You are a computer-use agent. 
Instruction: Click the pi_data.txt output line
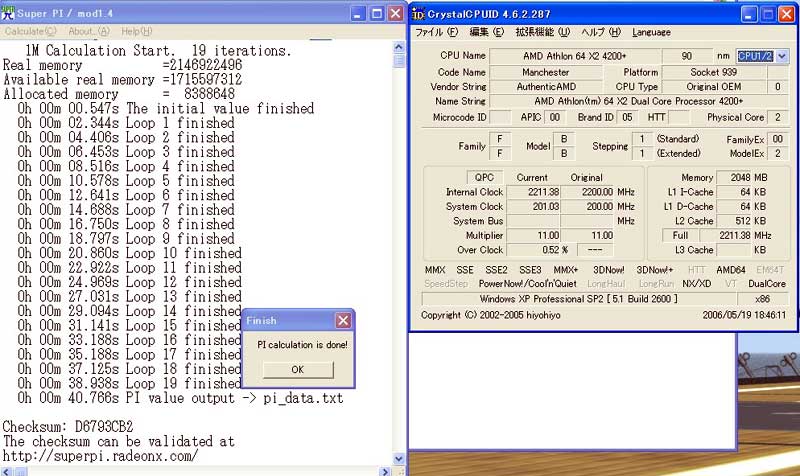point(180,398)
